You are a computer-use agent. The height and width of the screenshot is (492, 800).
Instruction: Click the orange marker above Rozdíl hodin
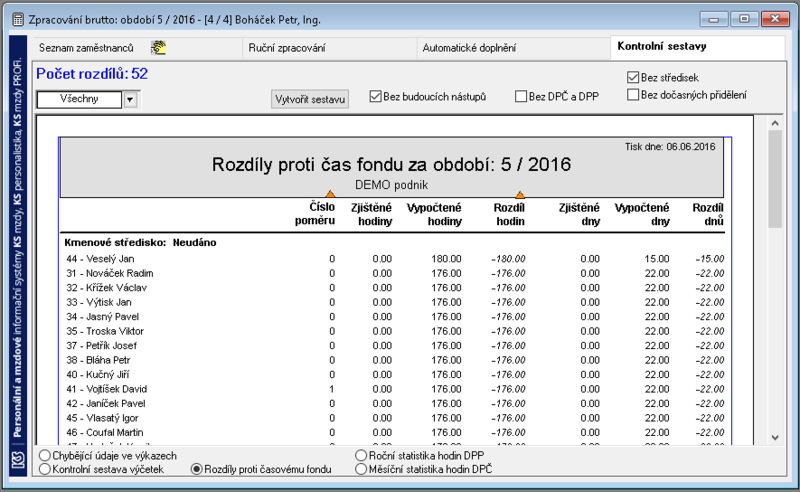pyautogui.click(x=519, y=194)
